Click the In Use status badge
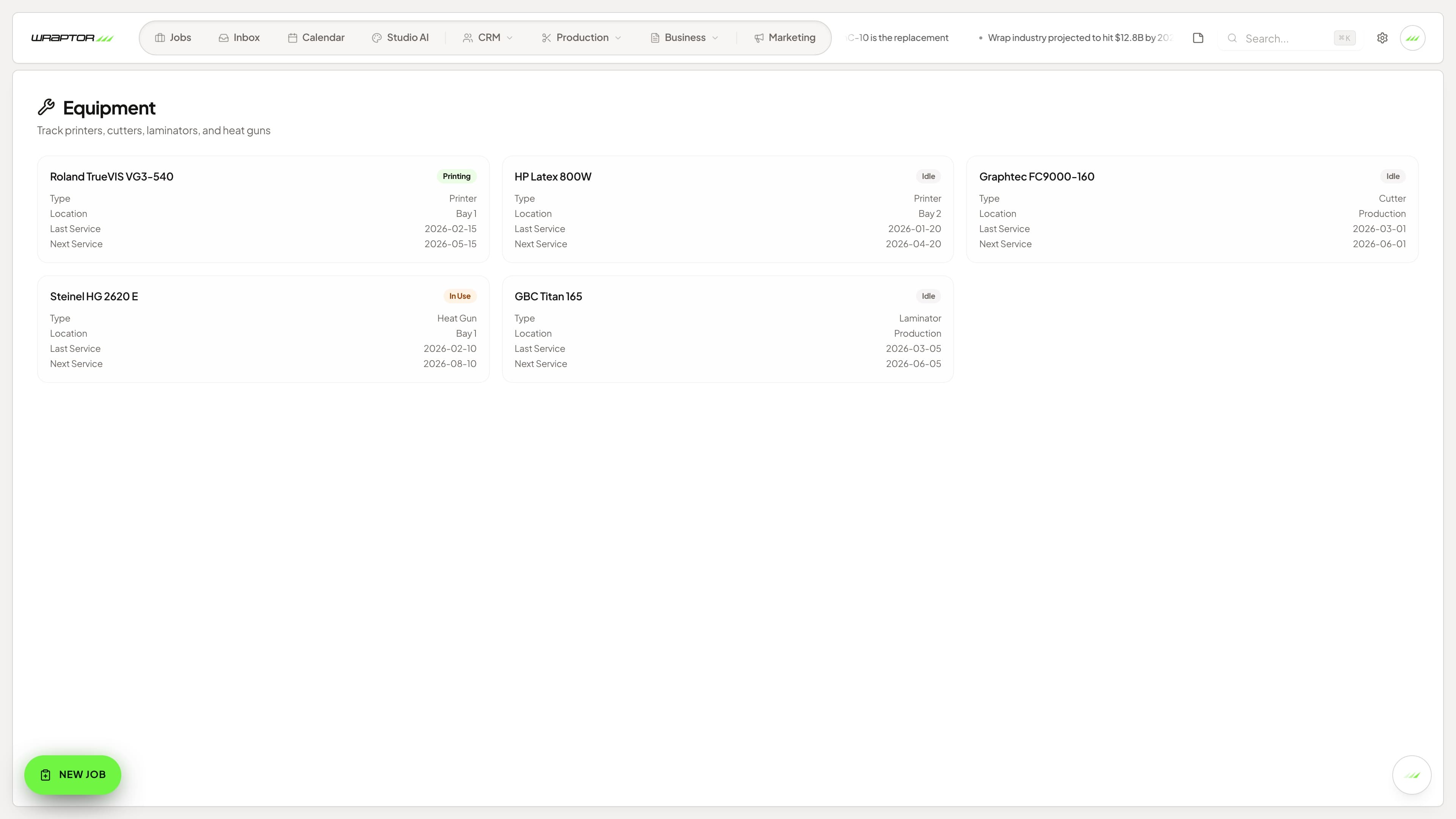This screenshot has height=819, width=1456. point(460,296)
